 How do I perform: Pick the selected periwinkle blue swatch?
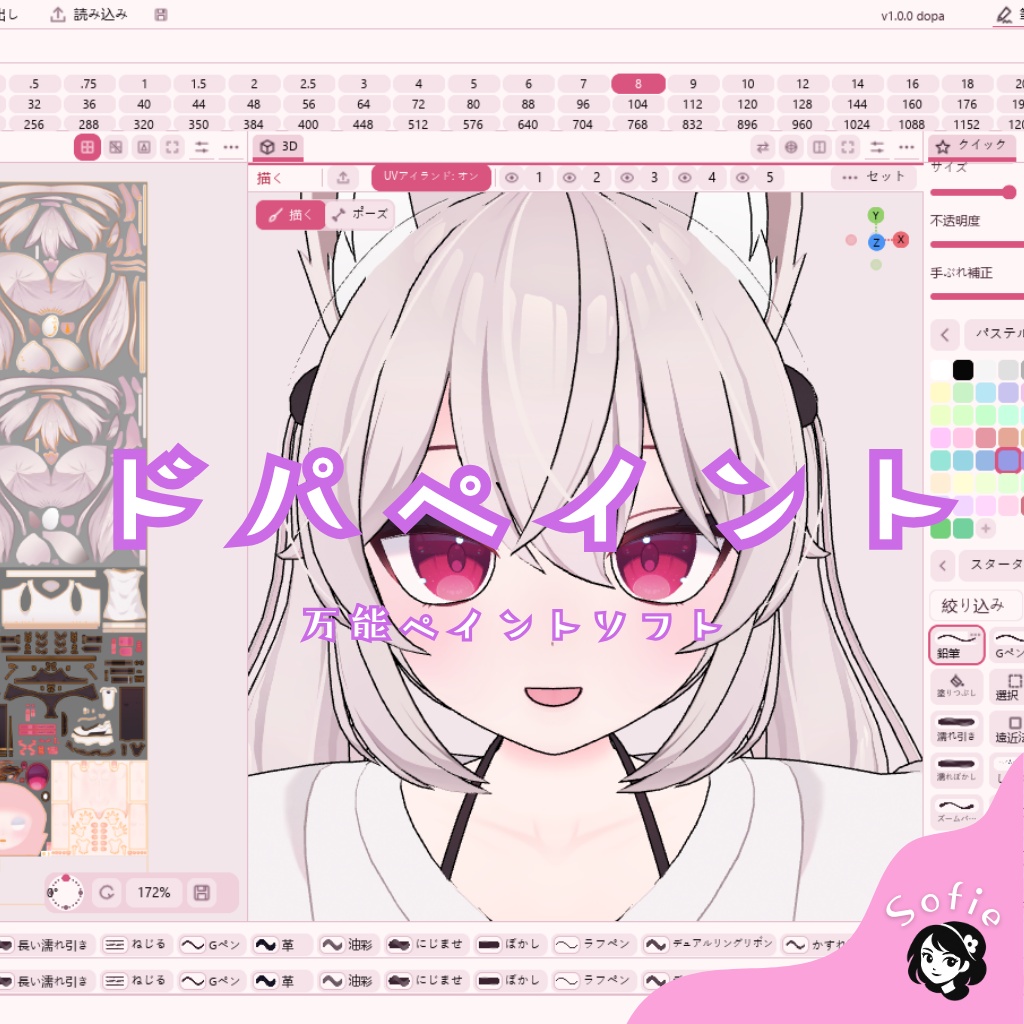(1008, 460)
